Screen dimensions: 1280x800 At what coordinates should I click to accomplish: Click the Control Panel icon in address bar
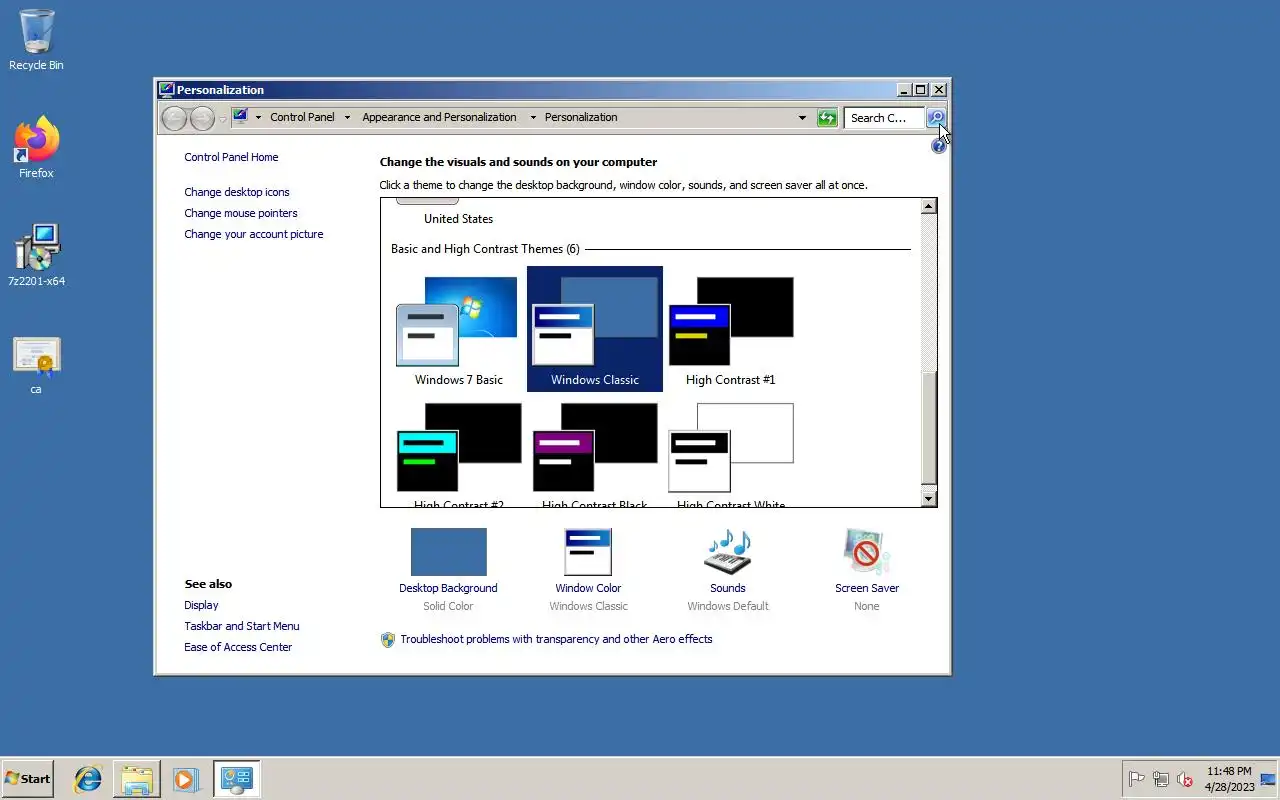240,116
